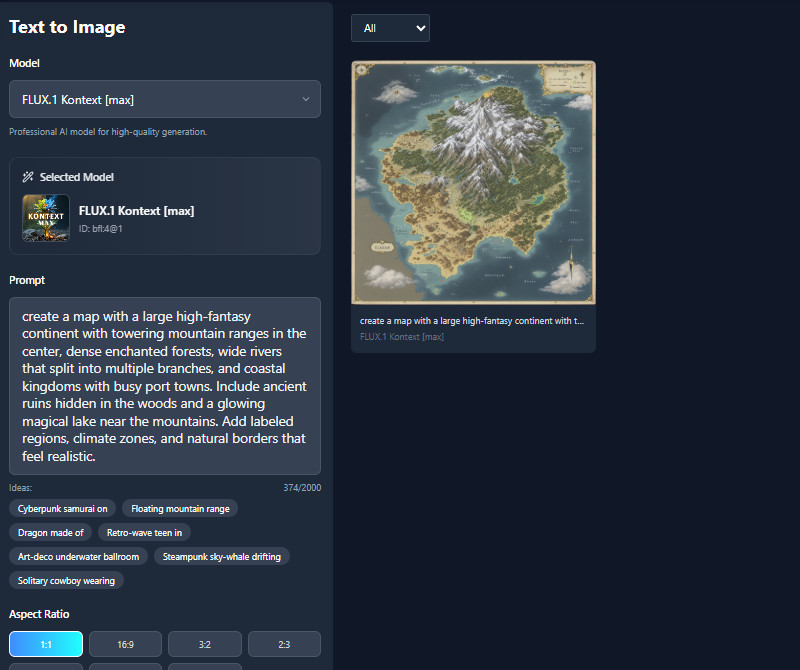The image size is (800, 670).
Task: Pick the Solitary cowboy wearing idea chip
Action: [x=66, y=581]
